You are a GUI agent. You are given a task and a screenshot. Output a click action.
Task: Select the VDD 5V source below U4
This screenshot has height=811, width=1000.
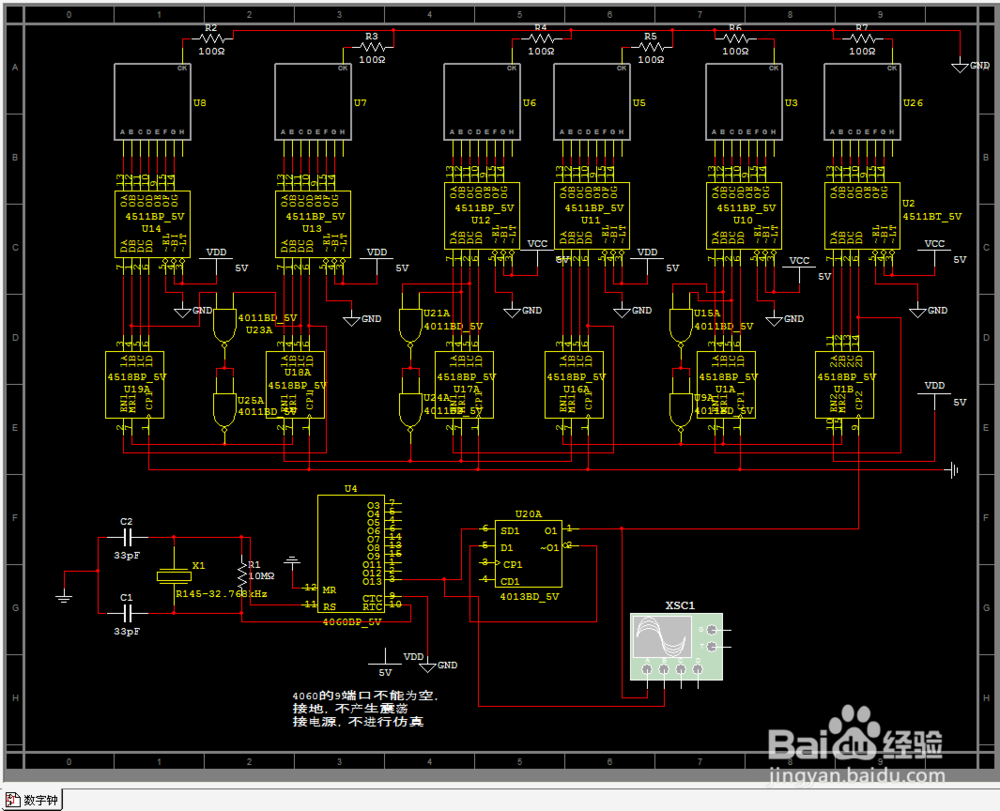[x=385, y=664]
